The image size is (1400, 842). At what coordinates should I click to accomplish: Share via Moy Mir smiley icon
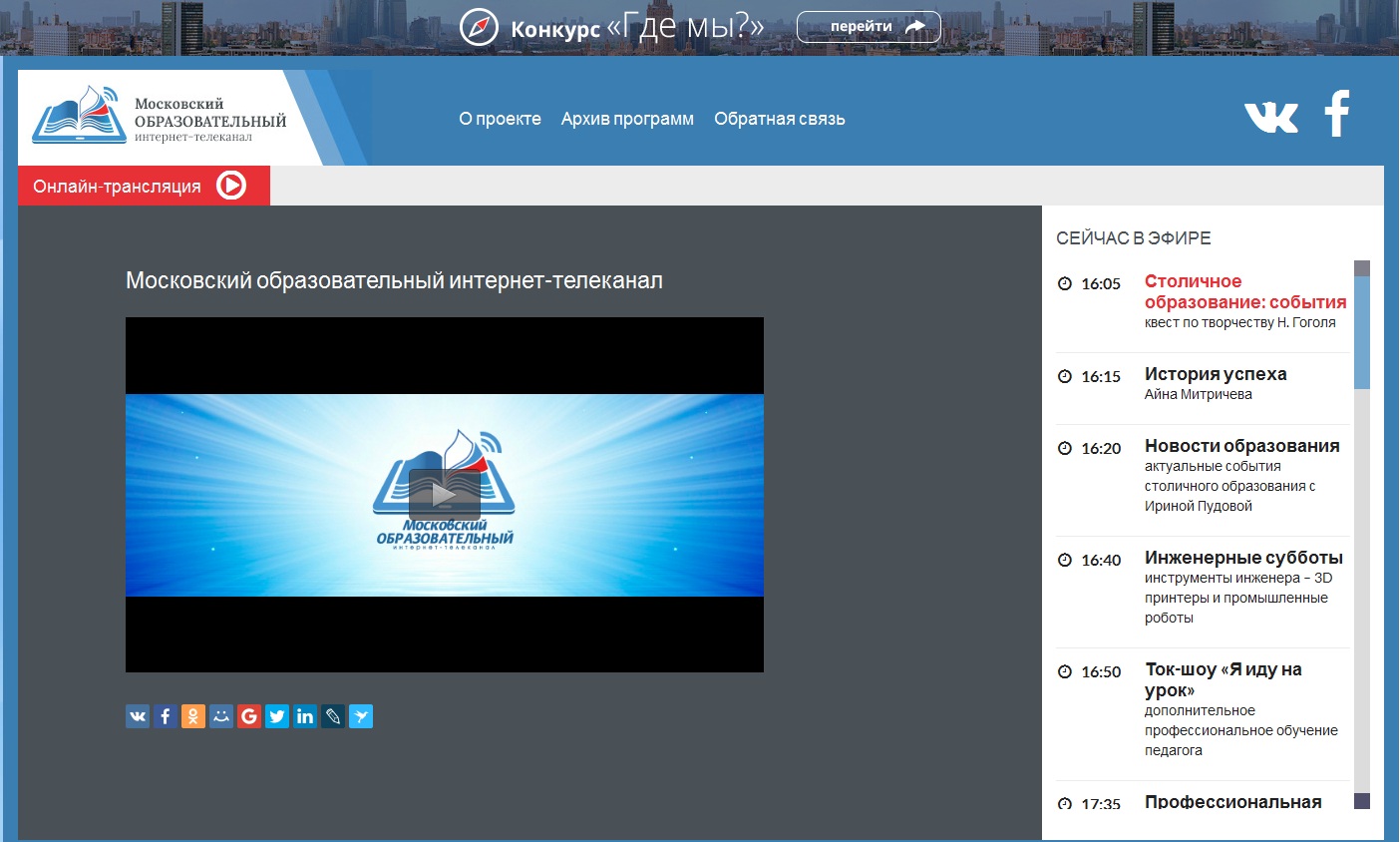tap(221, 716)
